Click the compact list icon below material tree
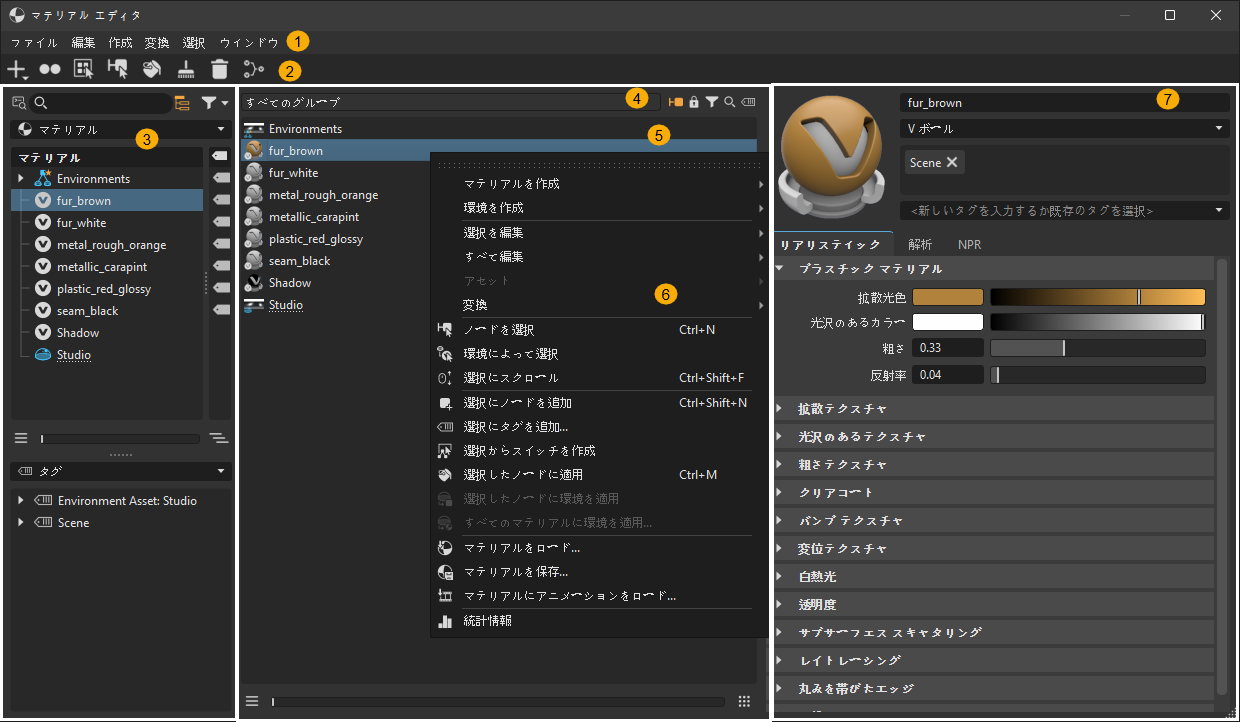 20,437
